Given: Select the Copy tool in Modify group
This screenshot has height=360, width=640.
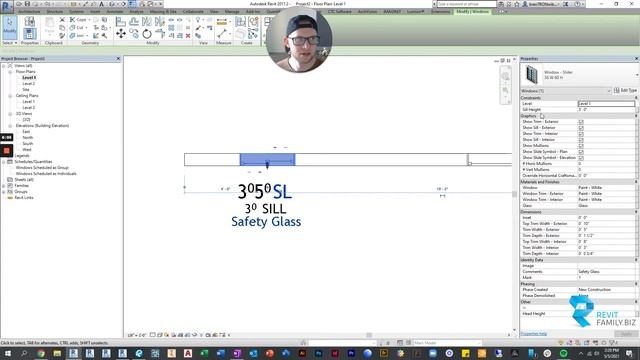Looking at the screenshot, I should coord(134,34).
